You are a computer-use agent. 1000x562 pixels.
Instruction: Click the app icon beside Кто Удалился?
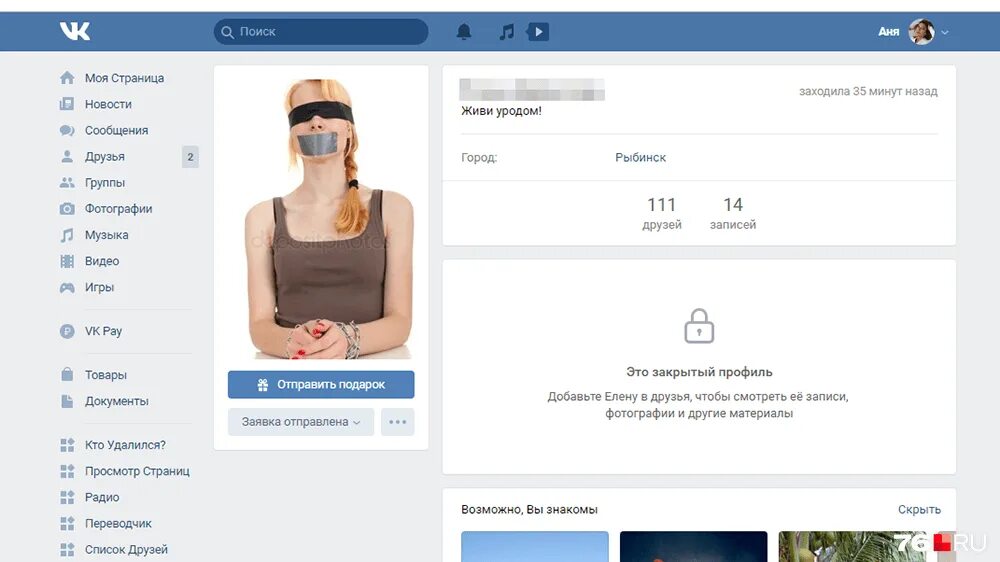[x=67, y=445]
